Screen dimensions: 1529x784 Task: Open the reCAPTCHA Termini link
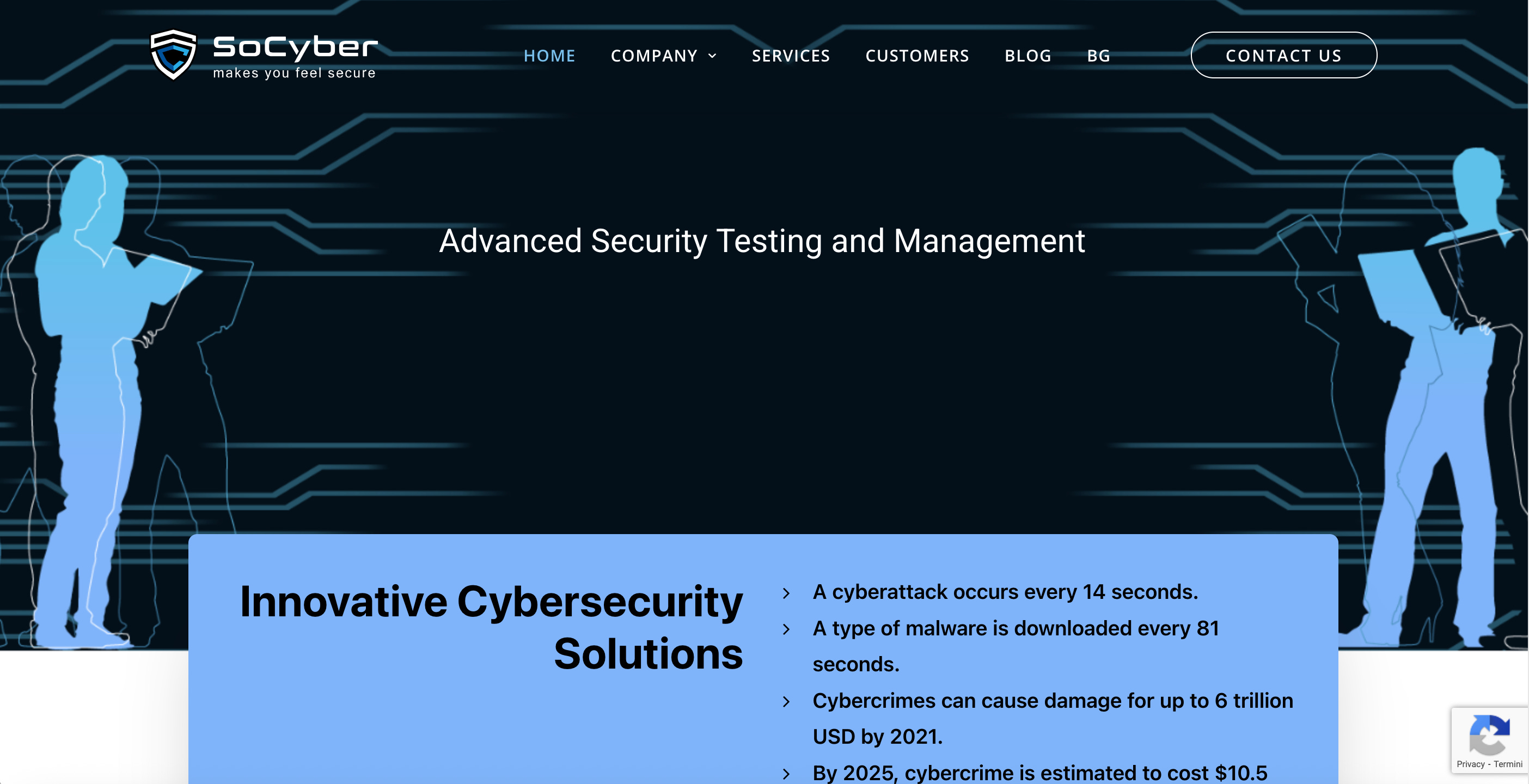coord(1508,764)
